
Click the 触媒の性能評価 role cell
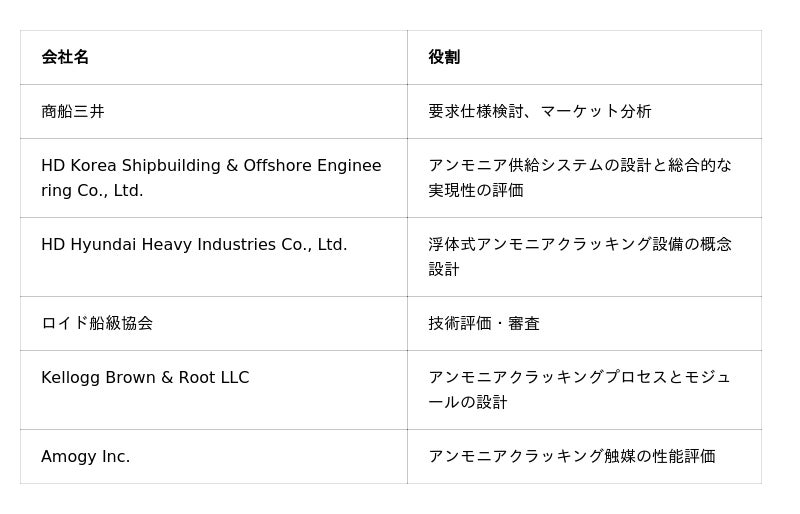point(572,456)
